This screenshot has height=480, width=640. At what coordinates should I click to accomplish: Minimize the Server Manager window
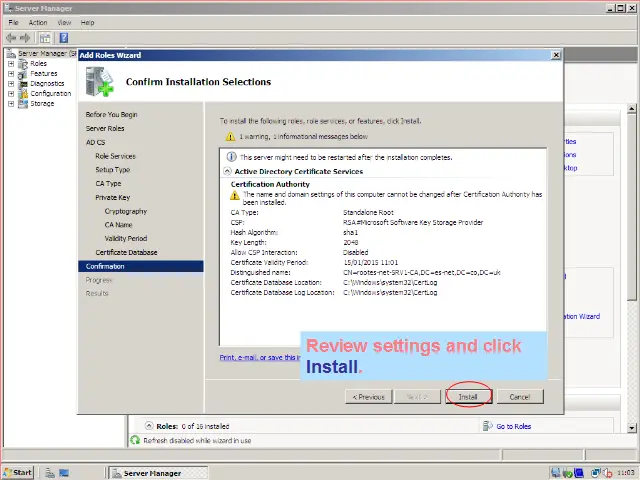611,8
